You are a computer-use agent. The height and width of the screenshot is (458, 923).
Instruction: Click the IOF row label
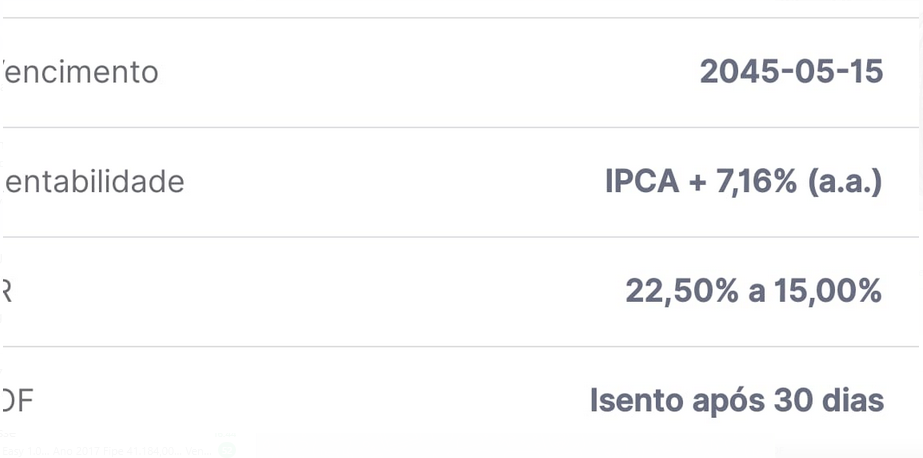[x=16, y=401]
